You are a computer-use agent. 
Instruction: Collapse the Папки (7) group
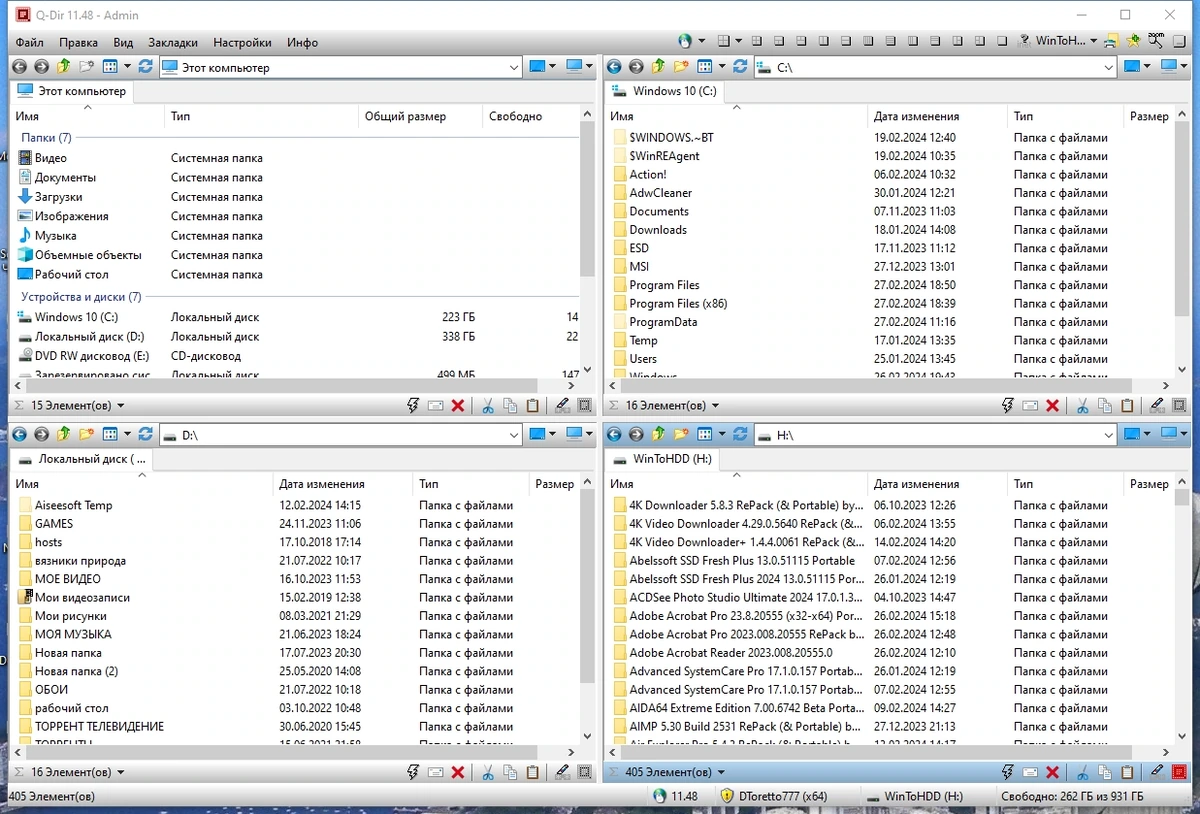[46, 138]
